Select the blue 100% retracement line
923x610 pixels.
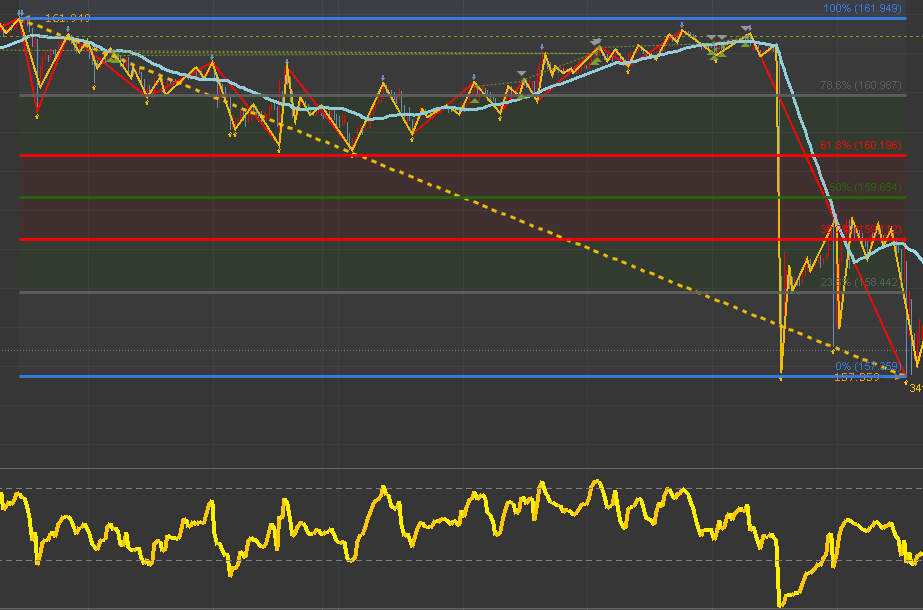point(463,19)
